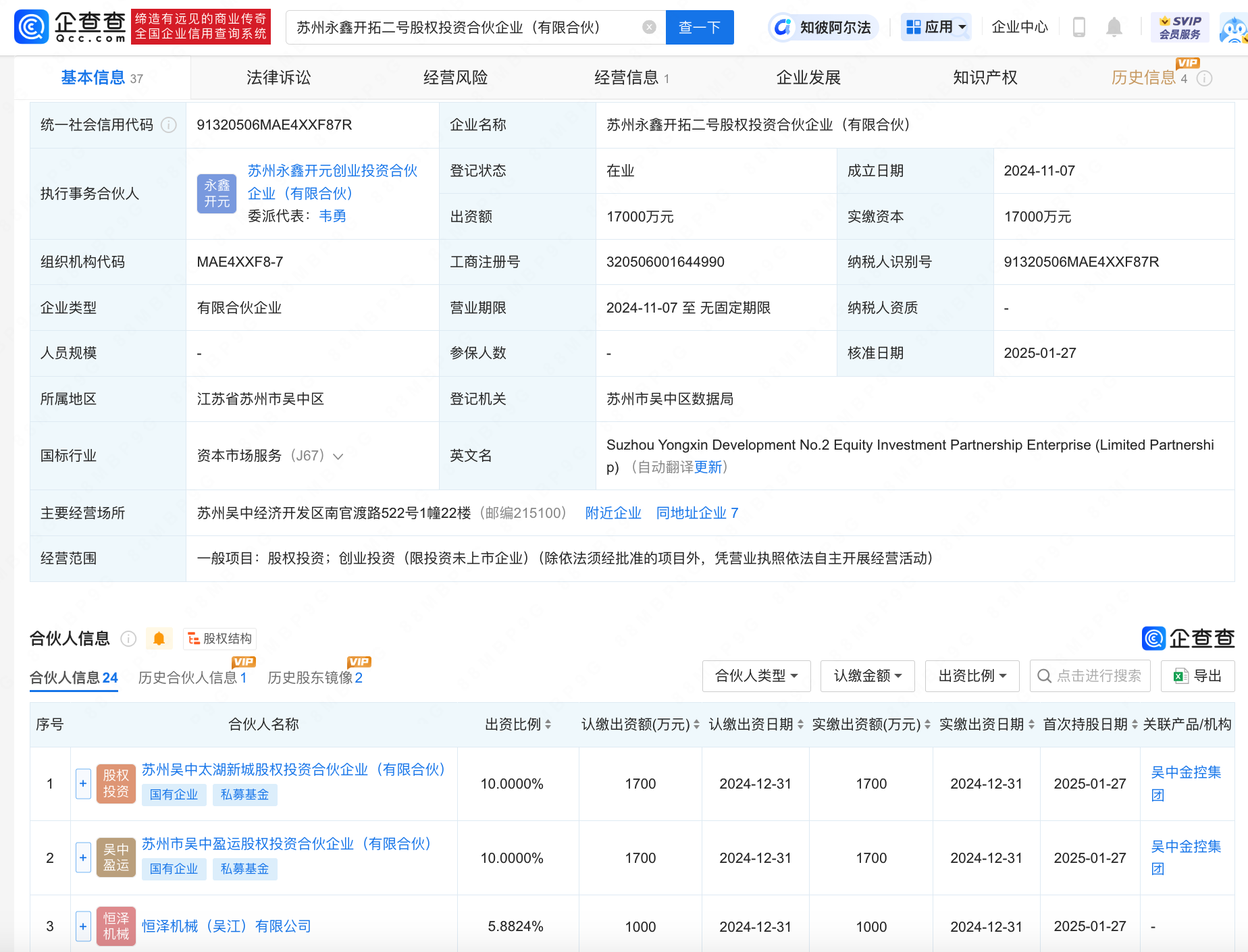Click the 恒泽机械 logo in row 3
Viewport: 1248px width, 952px height.
116,926
